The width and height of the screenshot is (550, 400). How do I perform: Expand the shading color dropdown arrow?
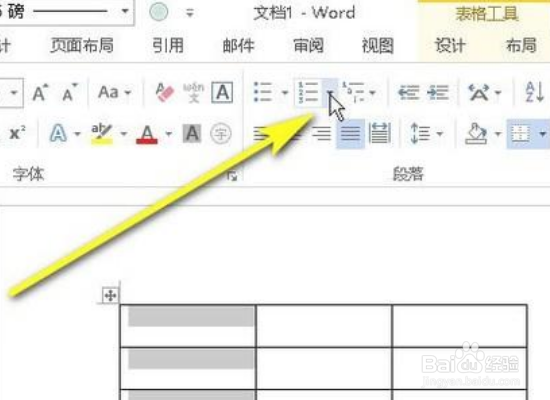pos(498,134)
